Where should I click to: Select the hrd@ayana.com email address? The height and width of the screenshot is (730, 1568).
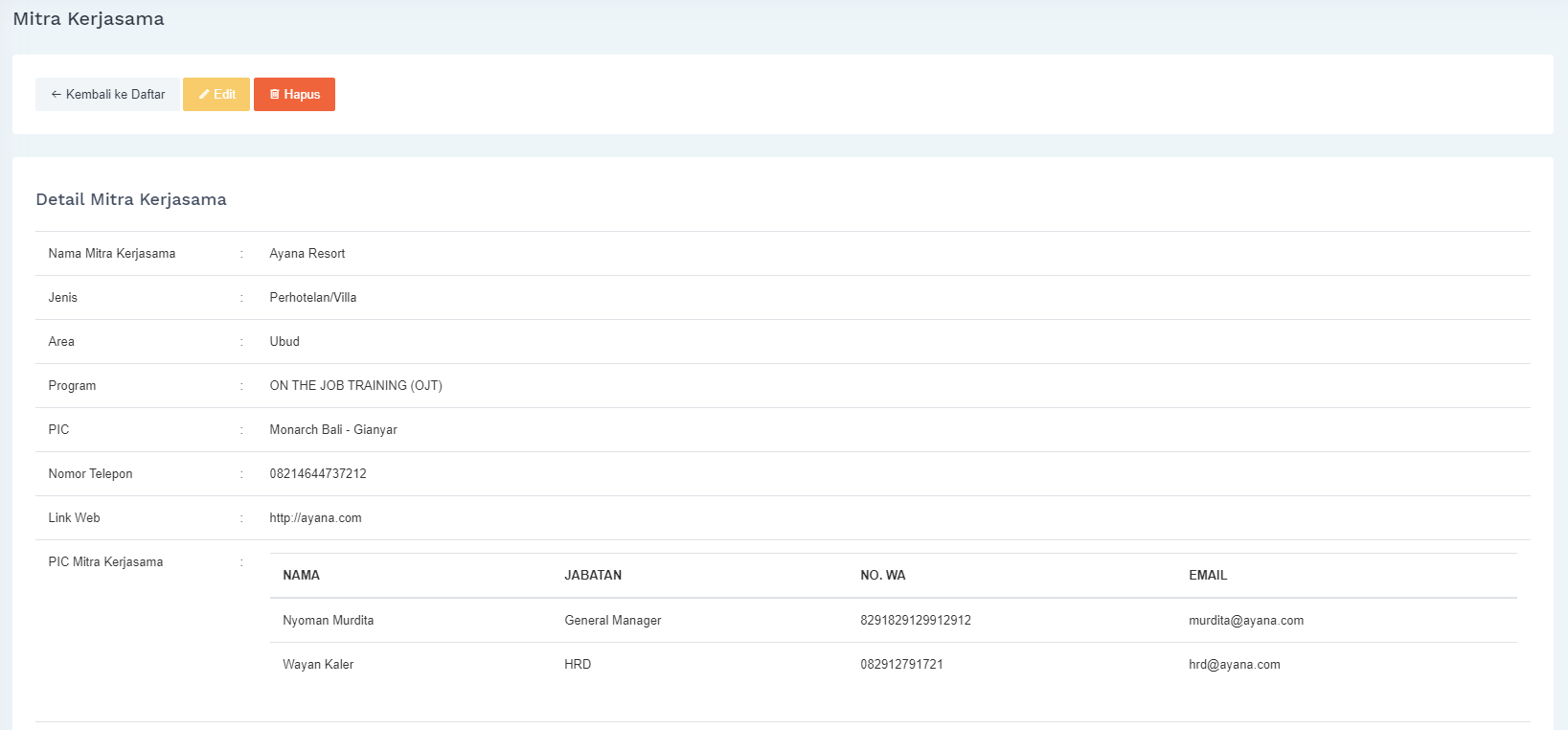tap(1234, 665)
